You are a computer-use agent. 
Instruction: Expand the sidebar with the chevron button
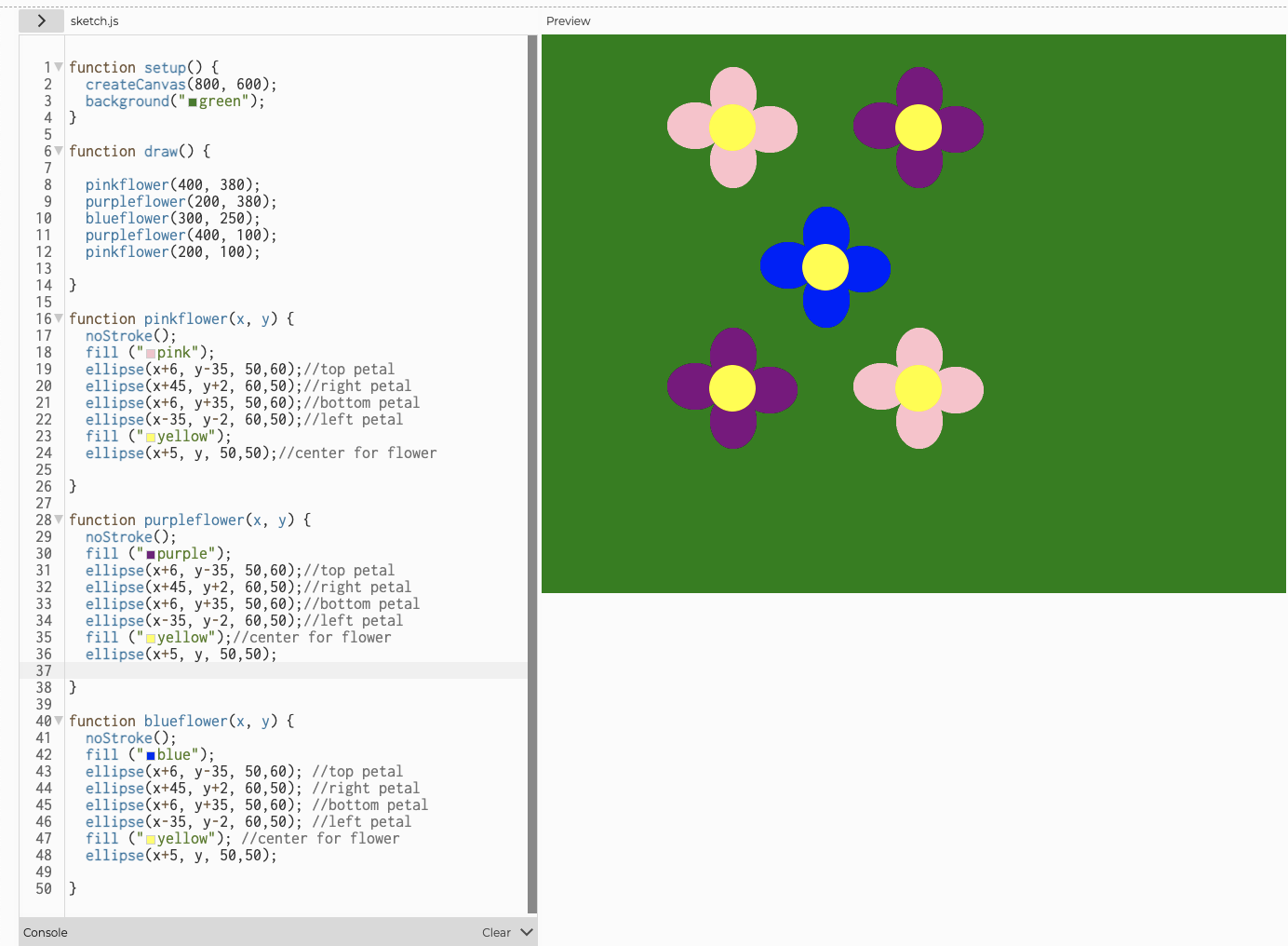tap(41, 20)
